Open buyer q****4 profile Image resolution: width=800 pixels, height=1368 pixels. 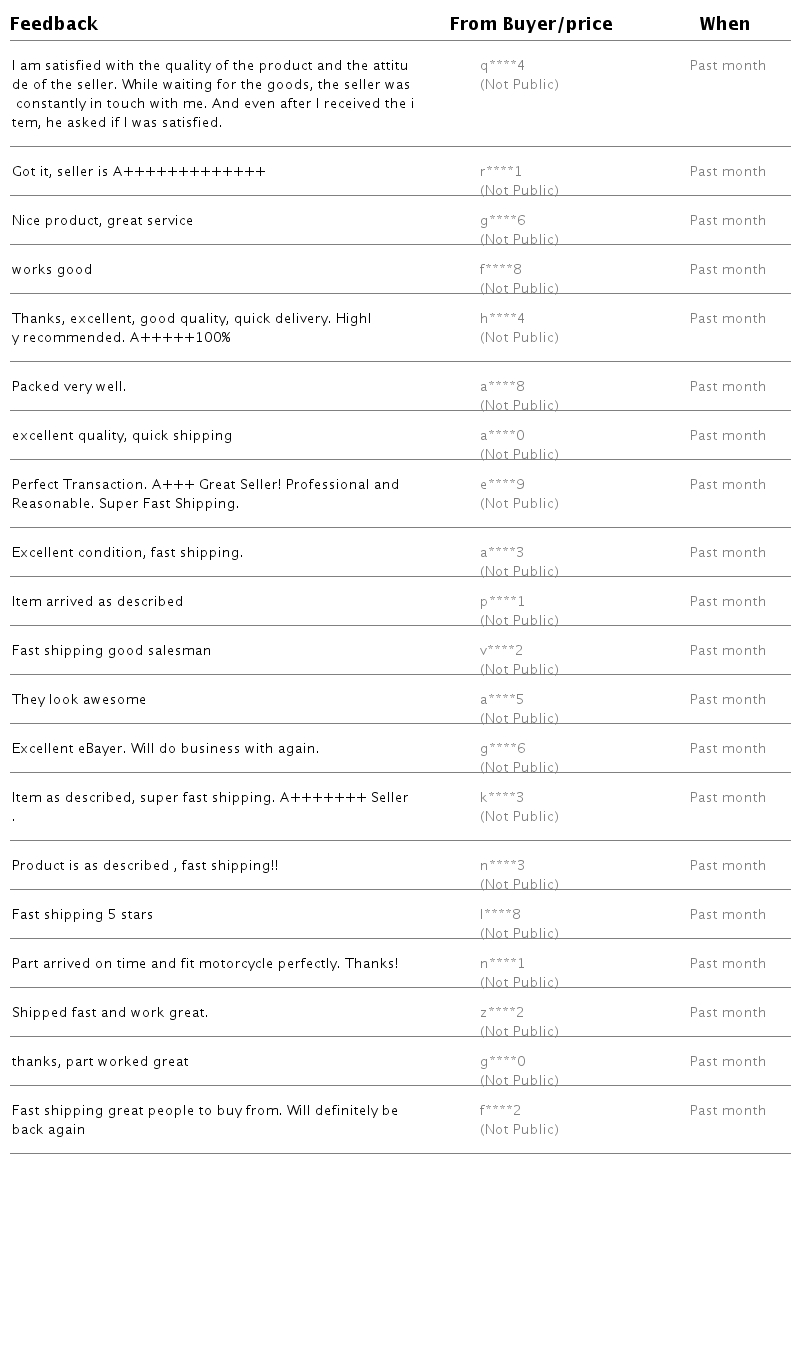coord(502,66)
